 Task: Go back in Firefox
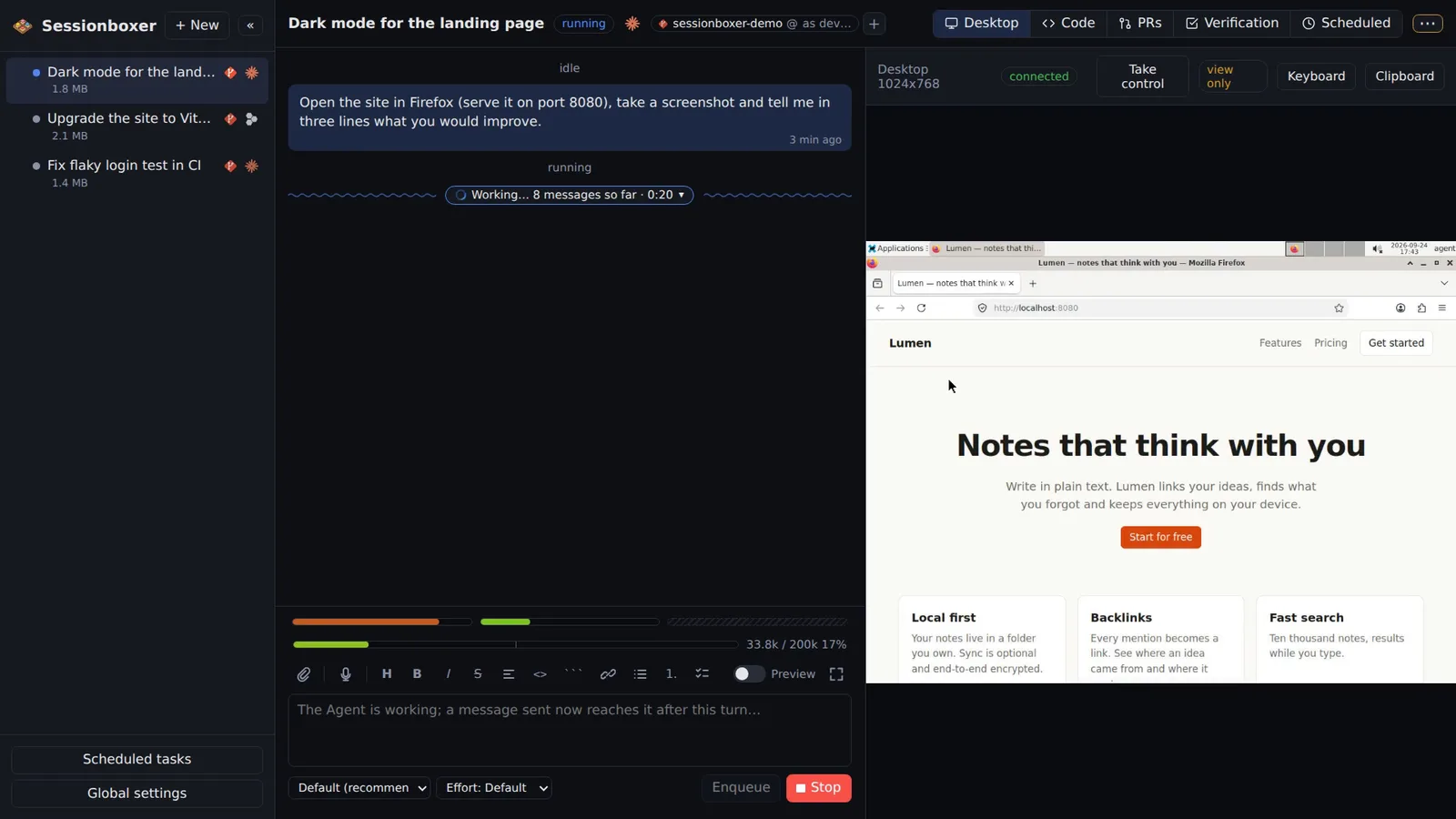(879, 308)
